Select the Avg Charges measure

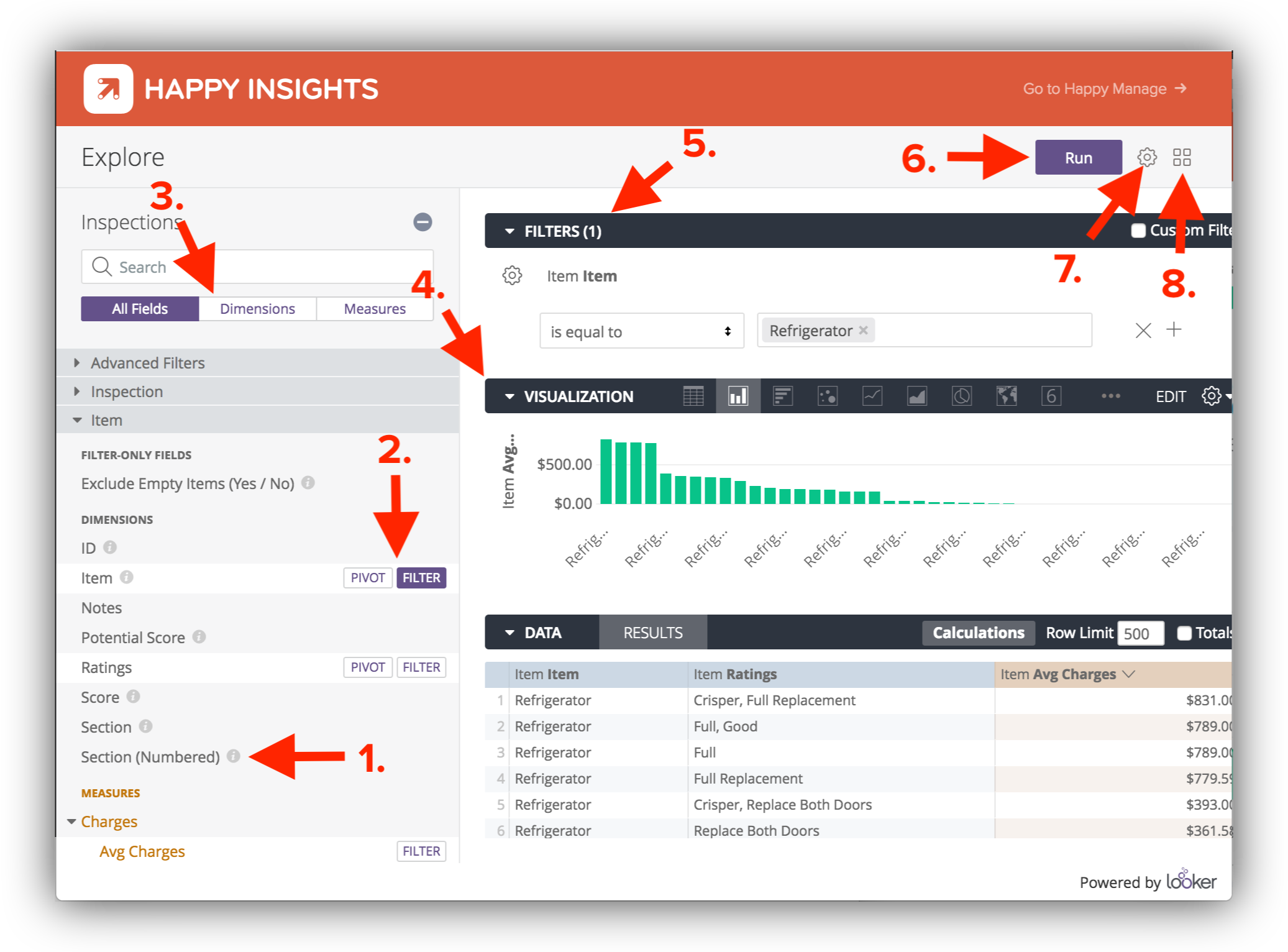tap(142, 851)
